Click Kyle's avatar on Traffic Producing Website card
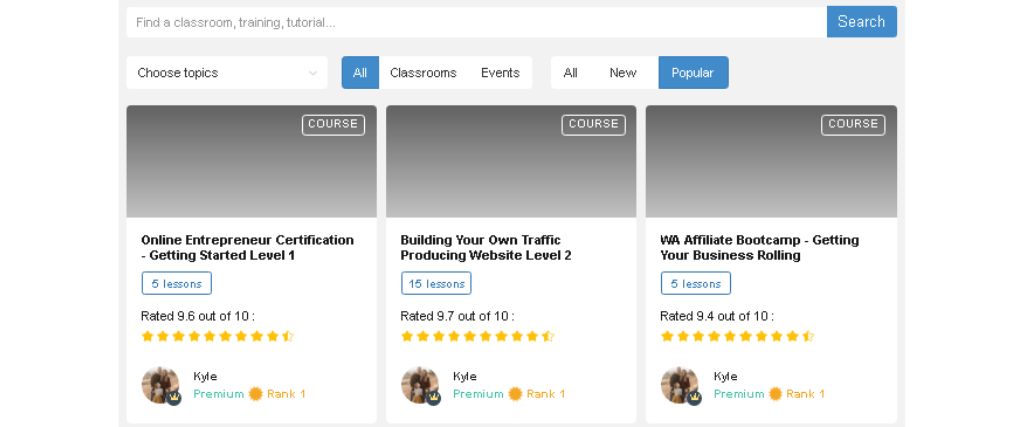 pos(420,385)
